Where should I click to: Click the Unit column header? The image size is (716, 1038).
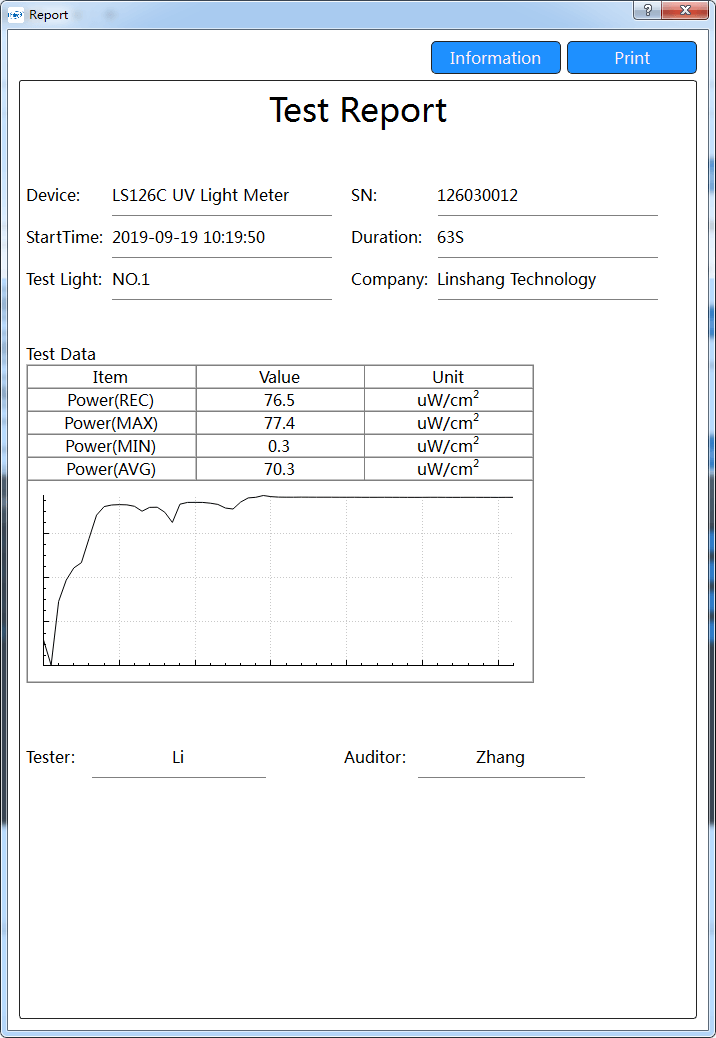(x=449, y=377)
